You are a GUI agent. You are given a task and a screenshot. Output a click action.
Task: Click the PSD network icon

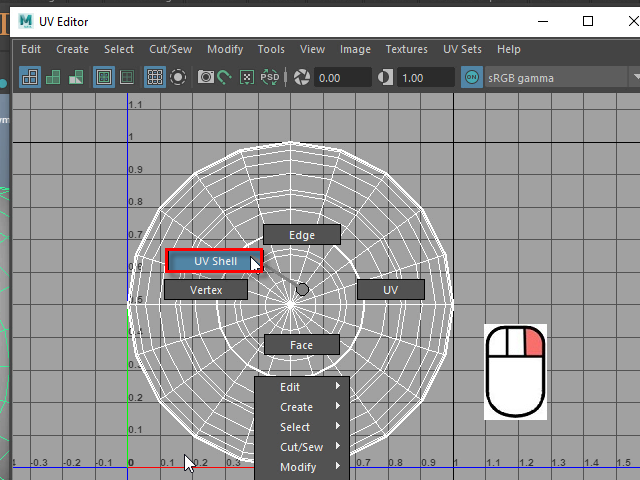(270, 77)
